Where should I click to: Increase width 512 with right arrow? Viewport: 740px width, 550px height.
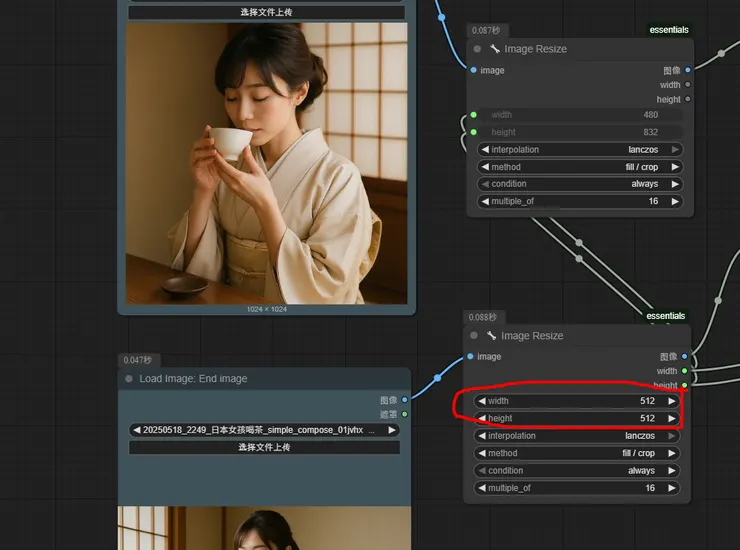[x=672, y=401]
